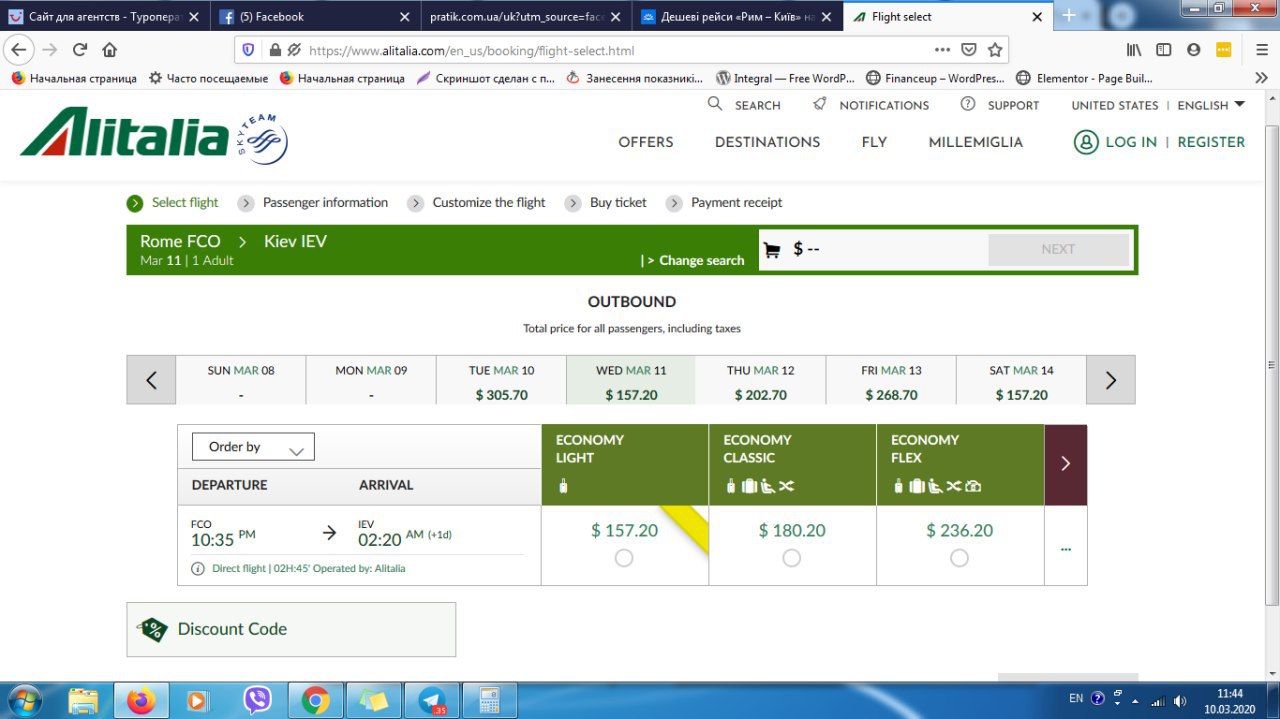Click the Economy Light column header
Image resolution: width=1280 pixels, height=719 pixels.
tap(625, 465)
